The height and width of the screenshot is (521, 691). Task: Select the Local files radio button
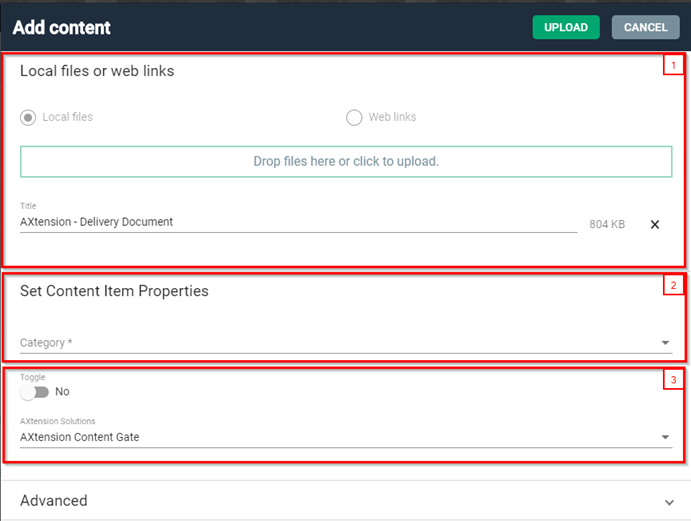click(x=28, y=117)
